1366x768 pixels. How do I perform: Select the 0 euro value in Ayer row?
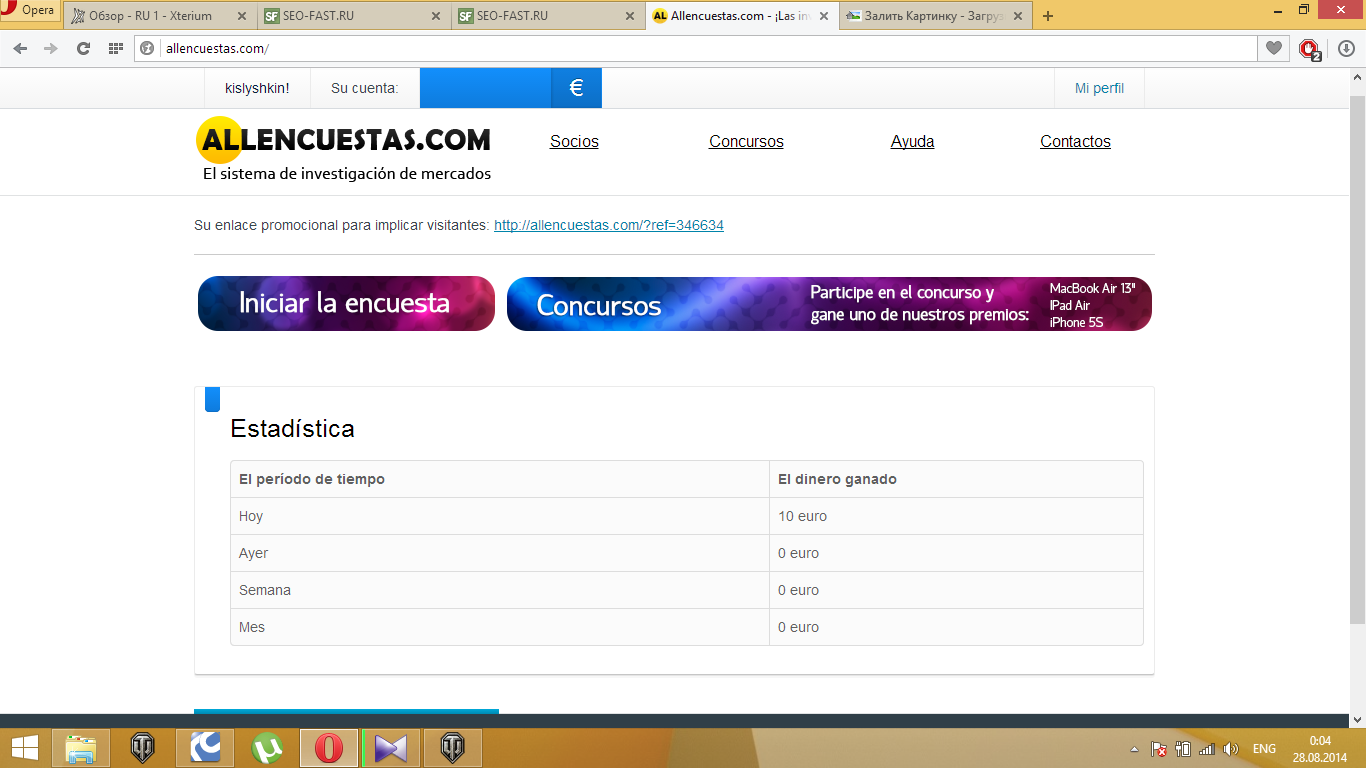798,553
